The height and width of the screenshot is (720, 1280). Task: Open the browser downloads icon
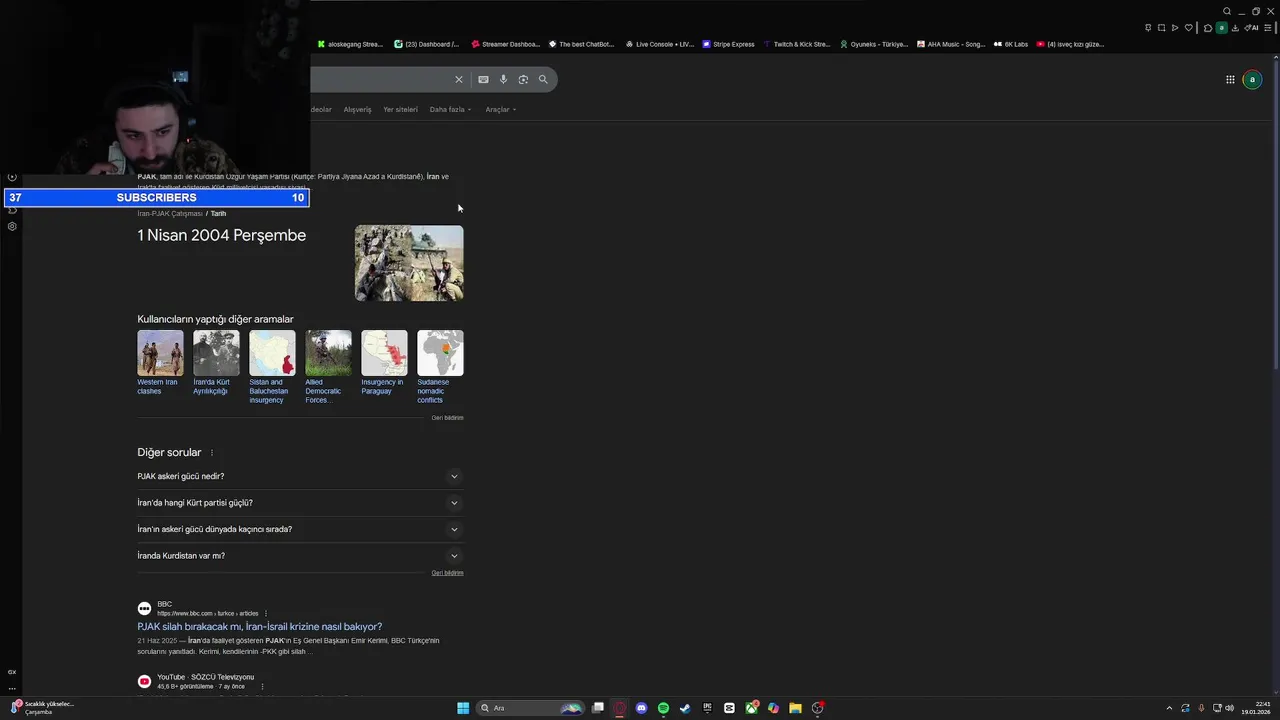pyautogui.click(x=1236, y=28)
